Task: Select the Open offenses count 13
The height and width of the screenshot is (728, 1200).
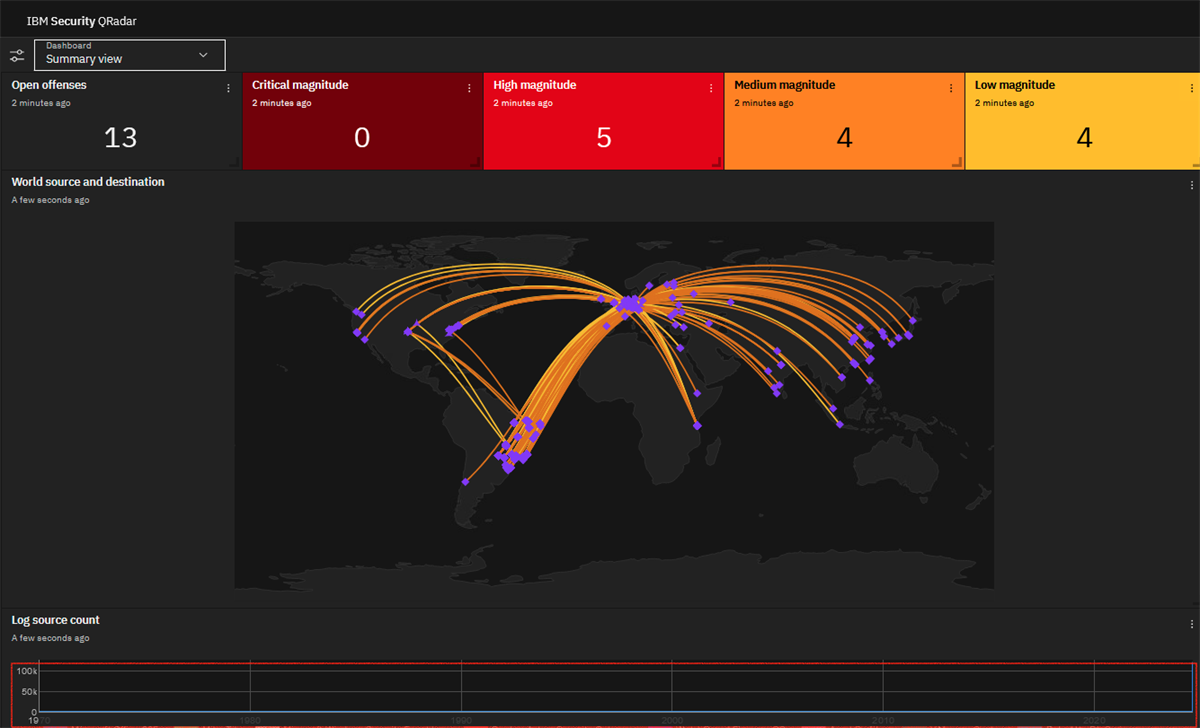Action: pyautogui.click(x=121, y=137)
